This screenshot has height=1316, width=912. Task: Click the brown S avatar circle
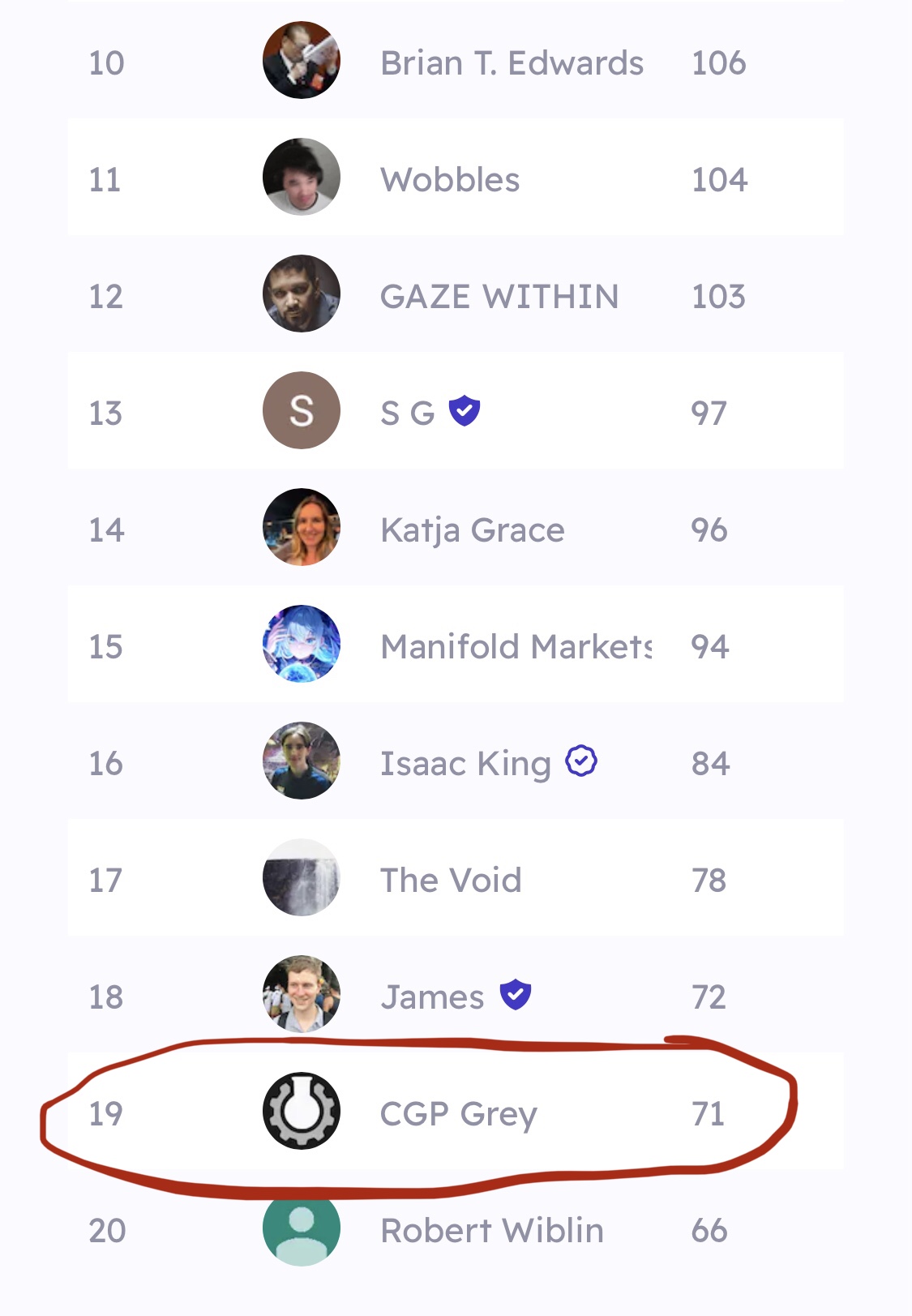[x=302, y=410]
